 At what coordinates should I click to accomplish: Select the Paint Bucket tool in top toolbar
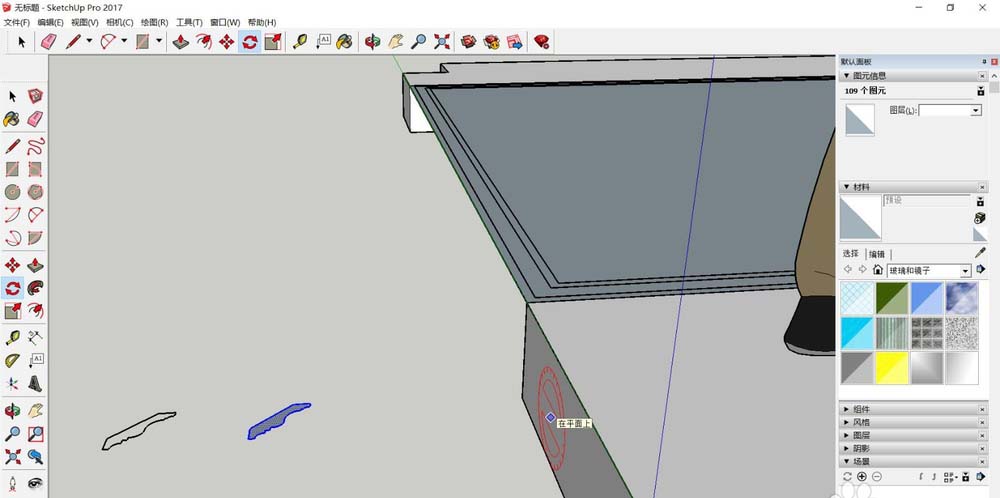pos(344,41)
